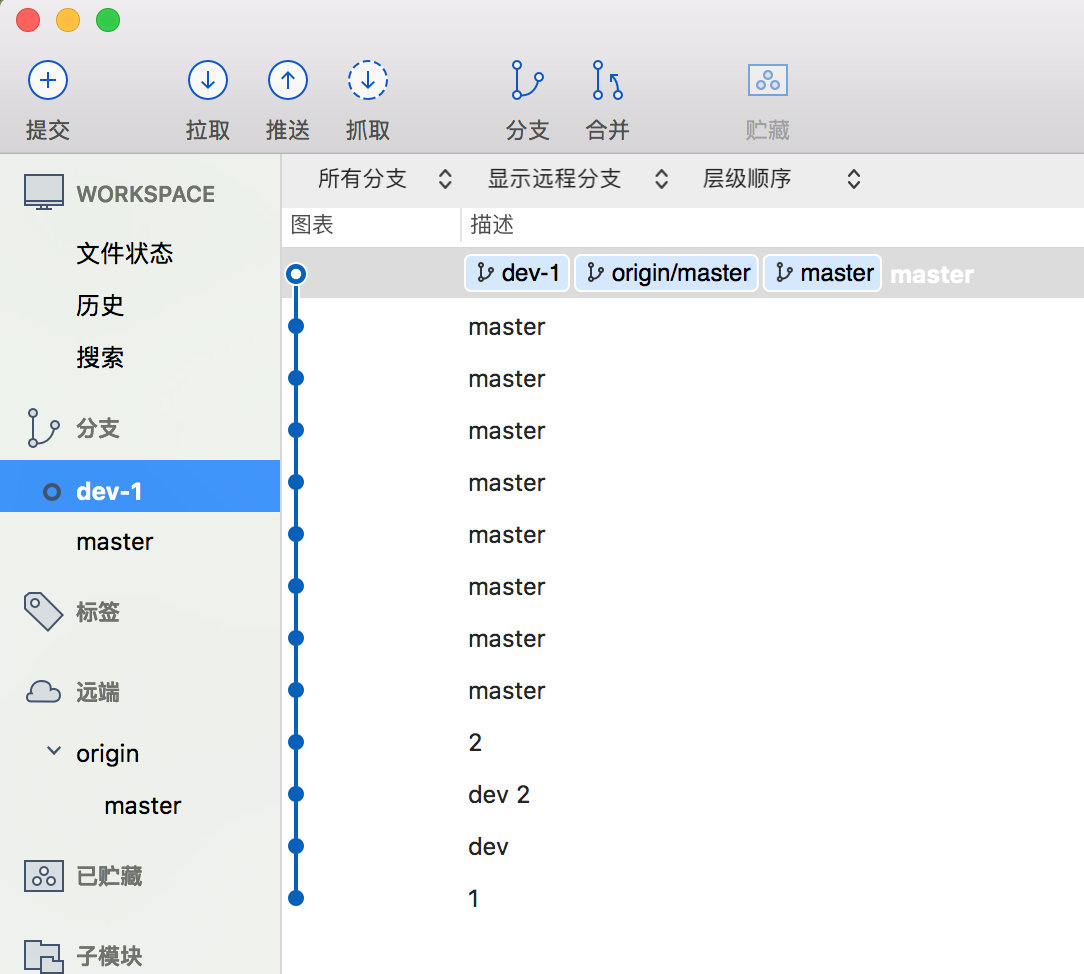Viewport: 1084px width, 974px height.
Task: Click the 拉取 (Pull) toolbar icon
Action: click(207, 81)
